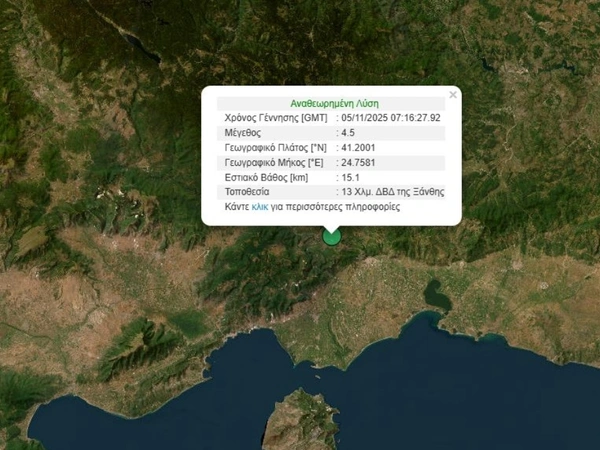Click the 'Εστιακό Βάθος [km]' label

click(x=268, y=177)
